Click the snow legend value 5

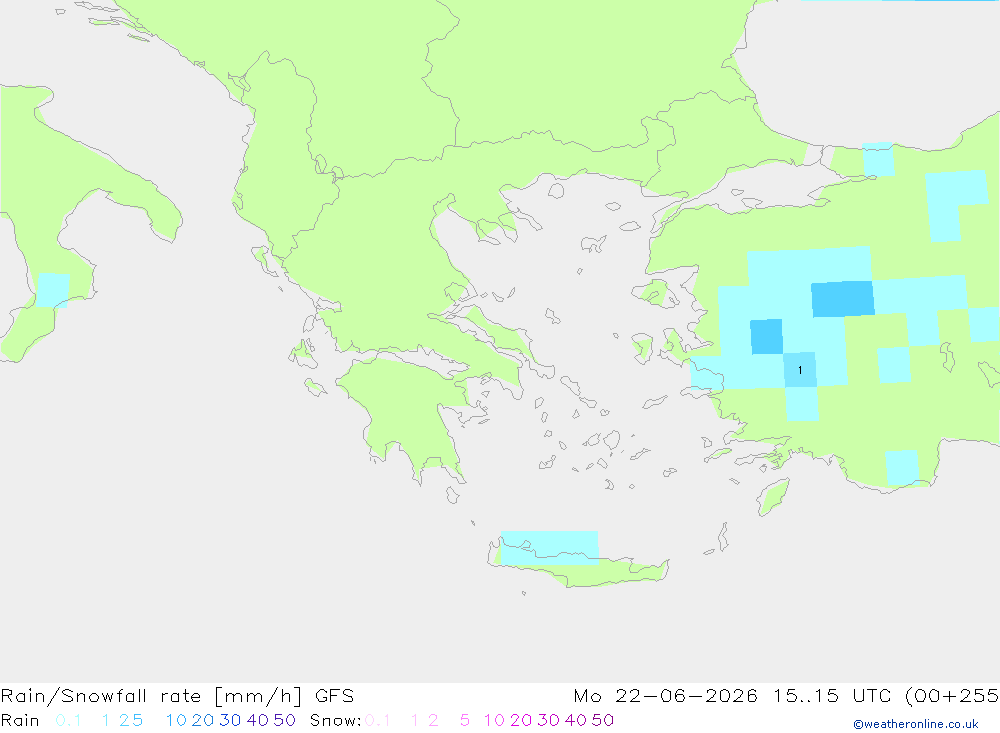point(465,720)
